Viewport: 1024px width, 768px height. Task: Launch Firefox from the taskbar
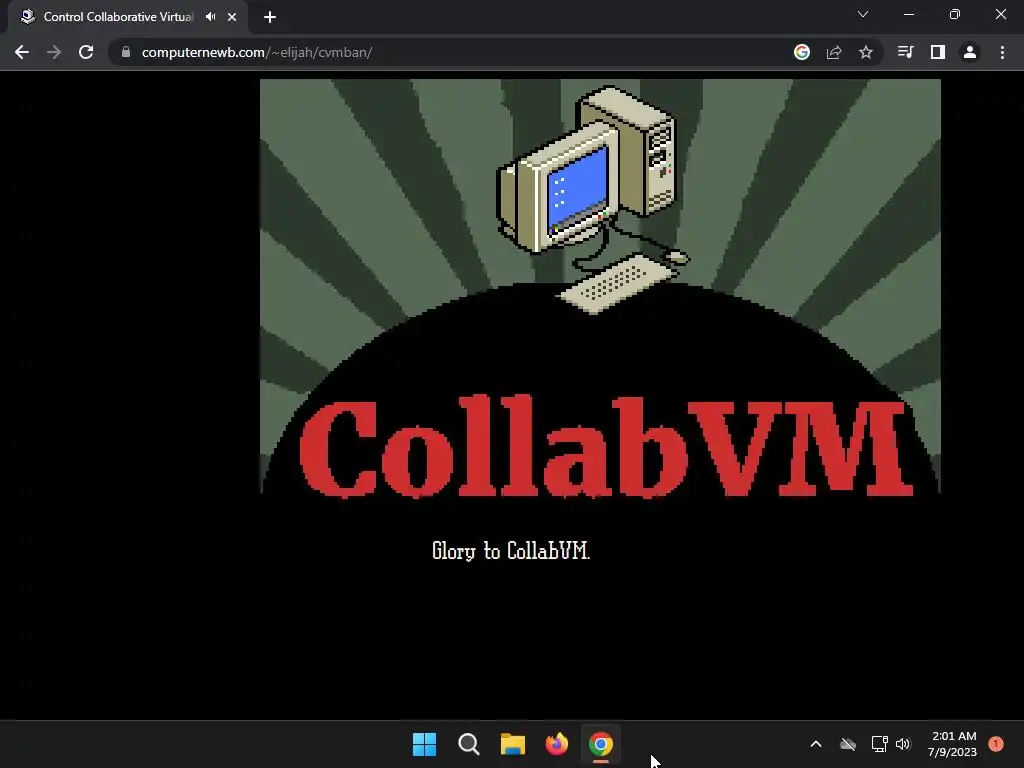[557, 744]
